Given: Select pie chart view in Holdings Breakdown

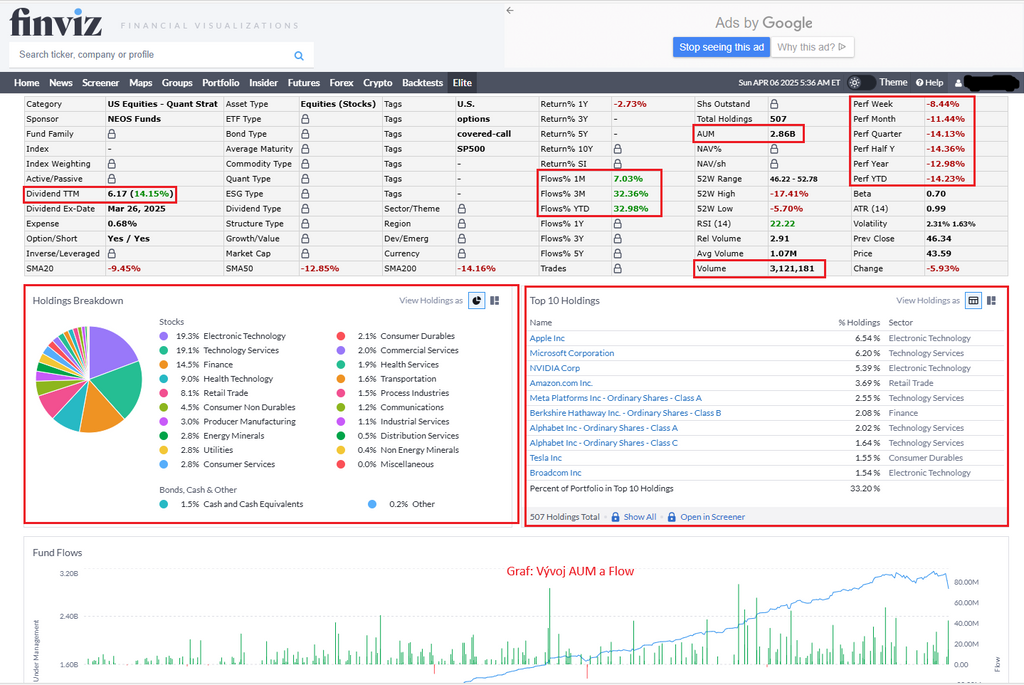Looking at the screenshot, I should [x=476, y=300].
